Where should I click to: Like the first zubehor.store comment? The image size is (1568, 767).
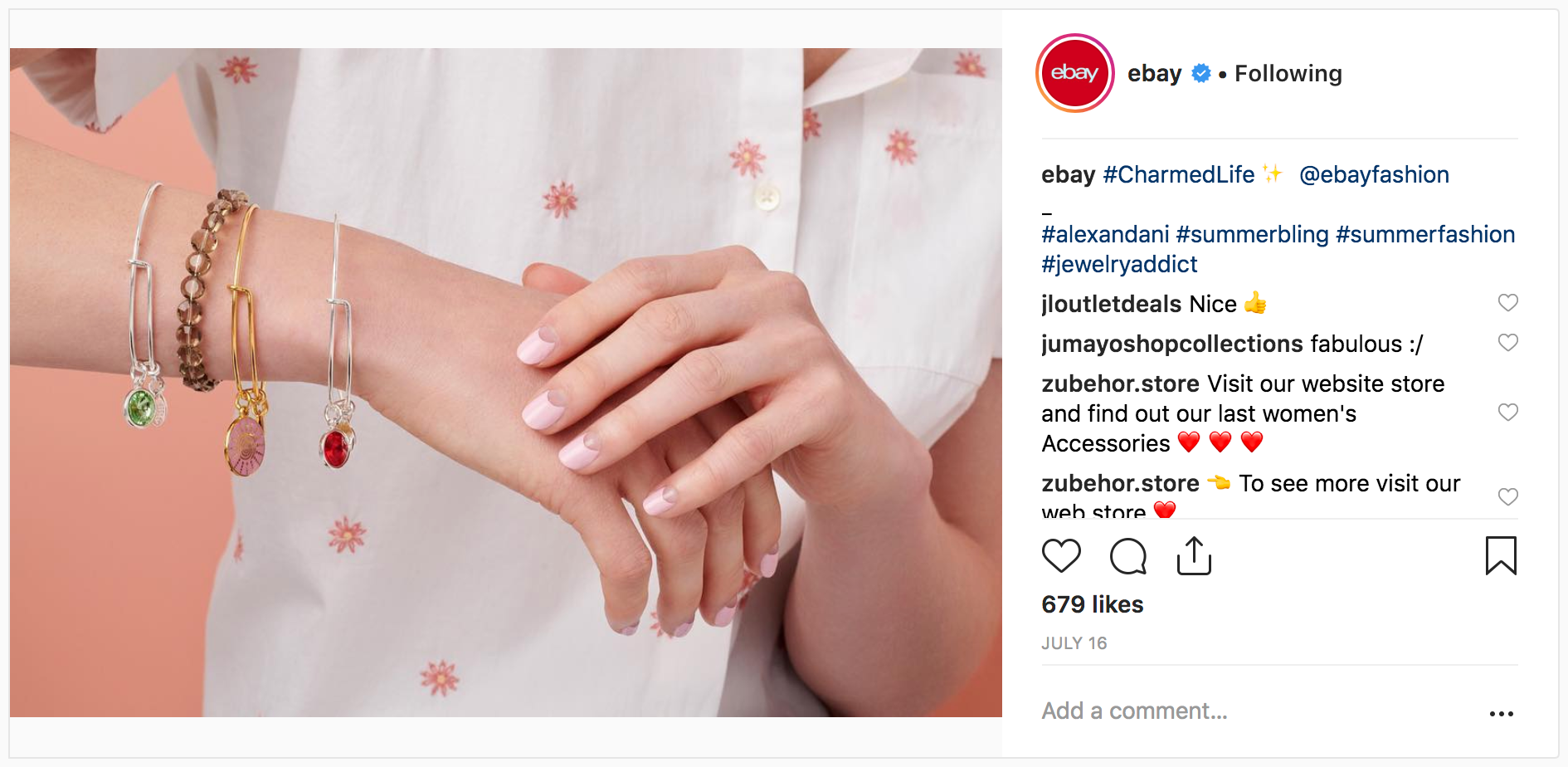pyautogui.click(x=1508, y=413)
